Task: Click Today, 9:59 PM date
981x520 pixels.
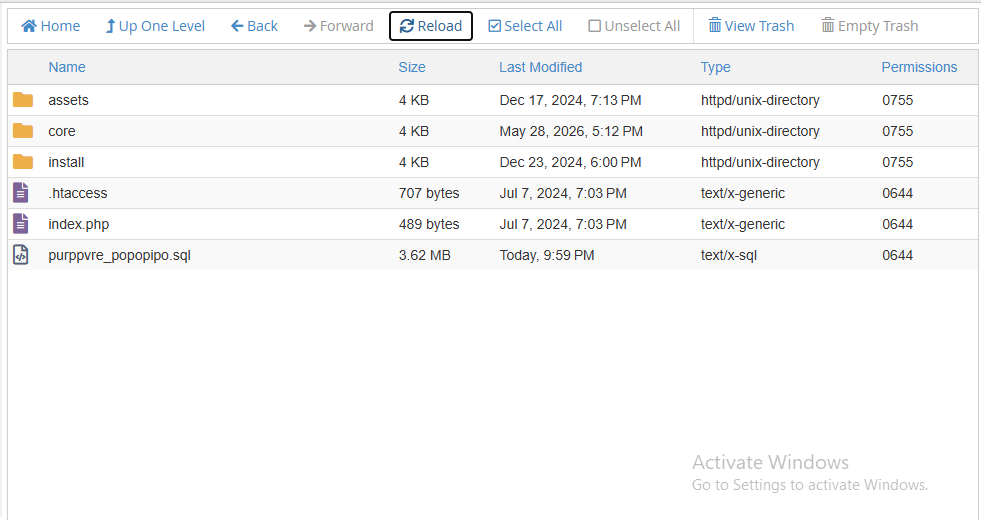Action: pyautogui.click(x=547, y=255)
